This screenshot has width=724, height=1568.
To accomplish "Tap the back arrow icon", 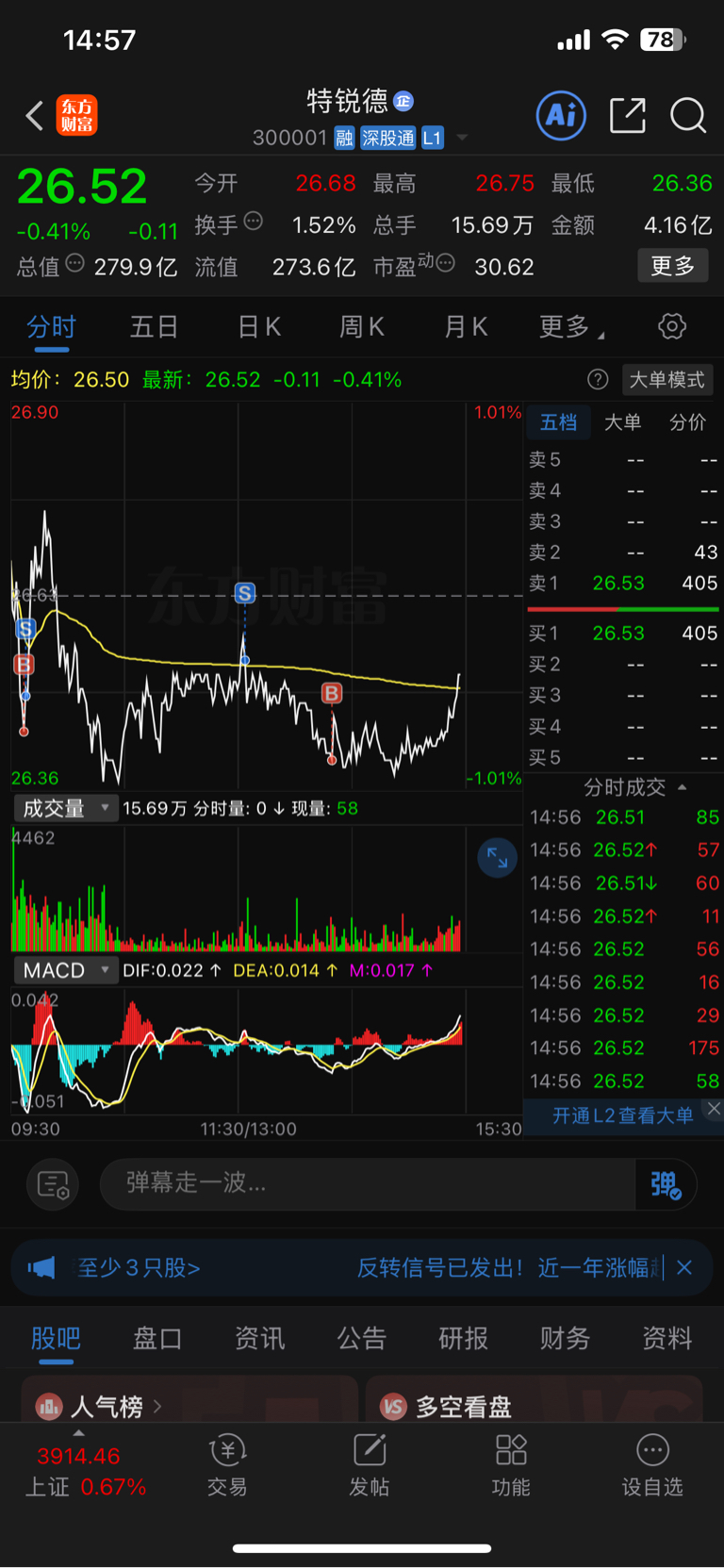I will click(x=35, y=116).
